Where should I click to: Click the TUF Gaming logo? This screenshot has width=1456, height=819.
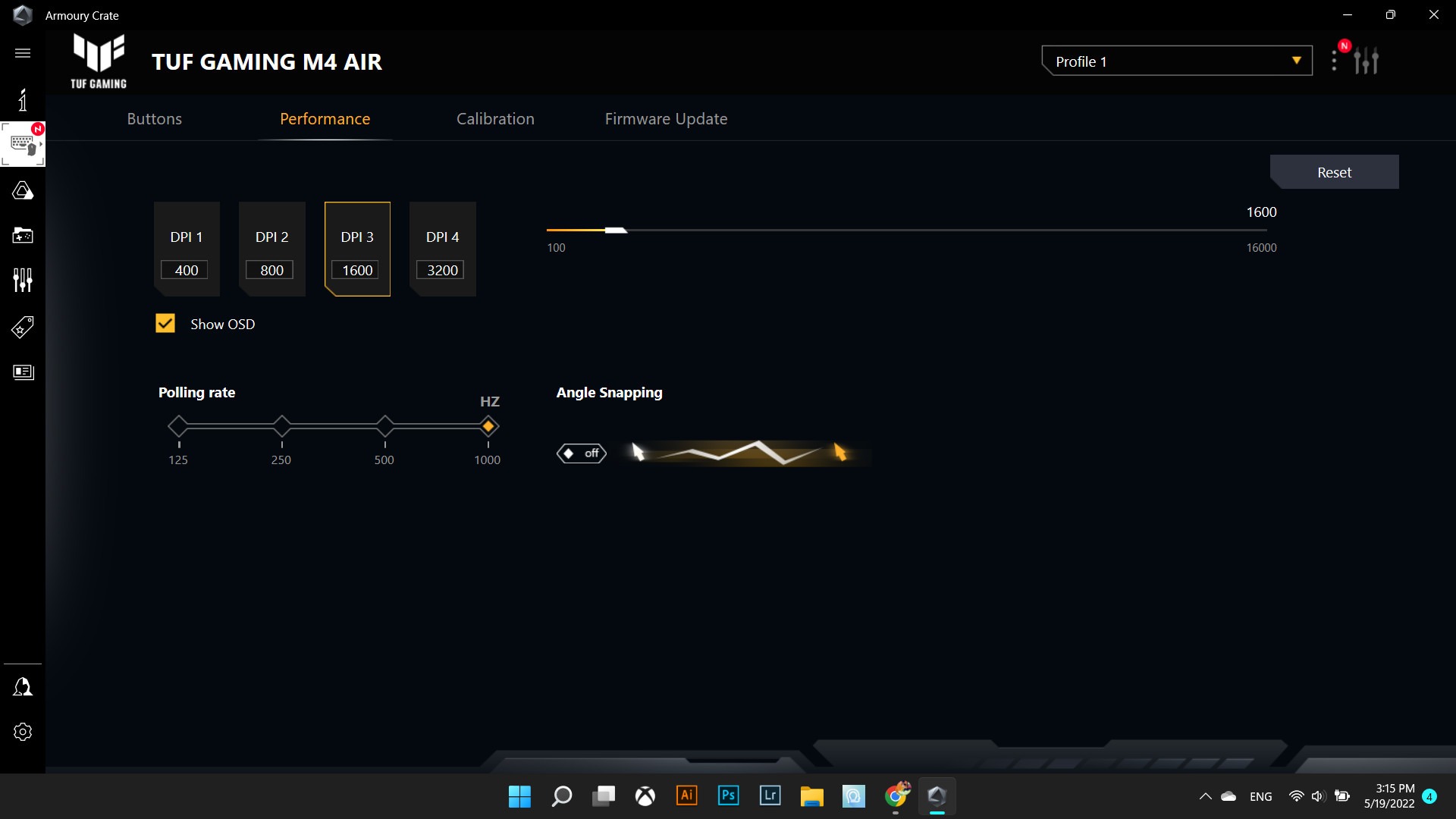(99, 61)
